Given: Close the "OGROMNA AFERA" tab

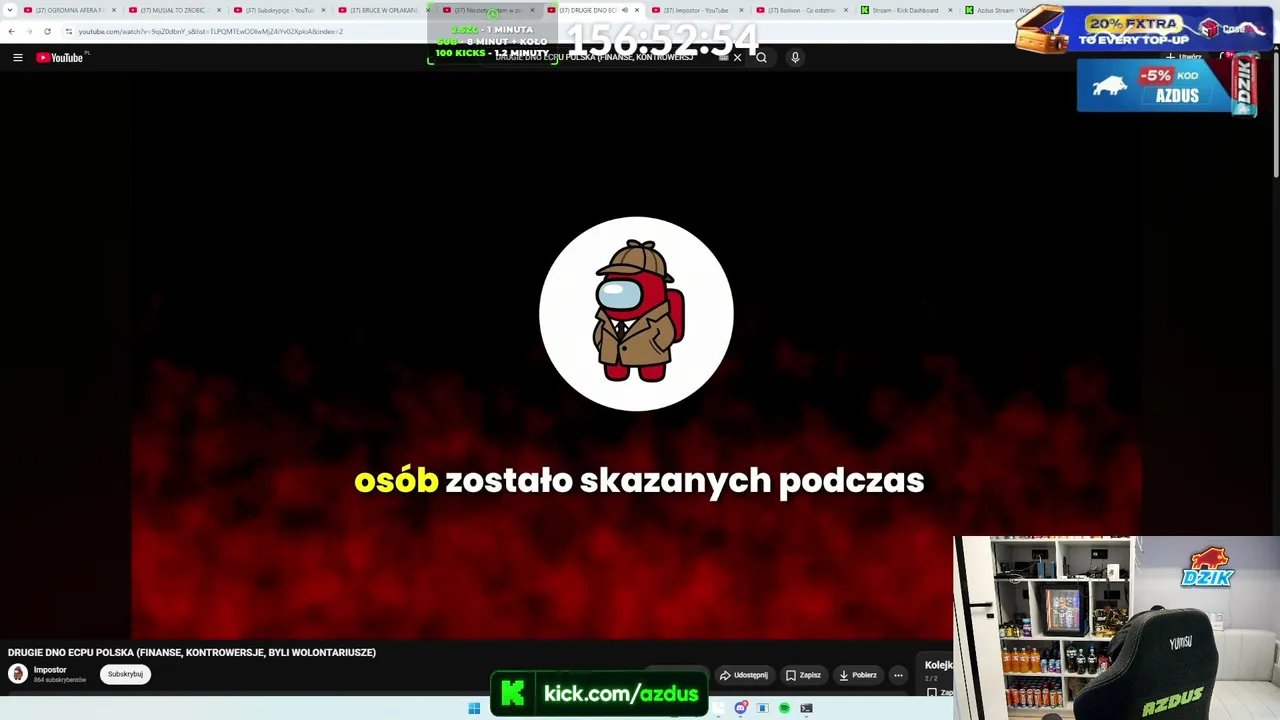Looking at the screenshot, I should pos(114,10).
